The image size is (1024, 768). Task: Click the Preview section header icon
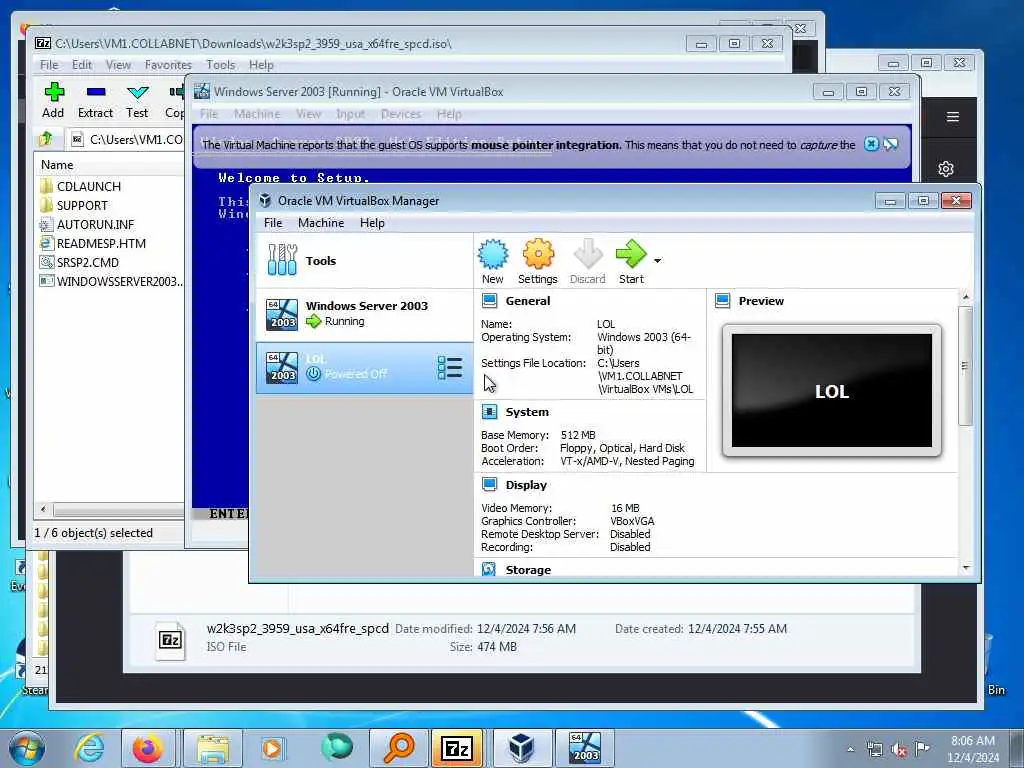coord(722,301)
